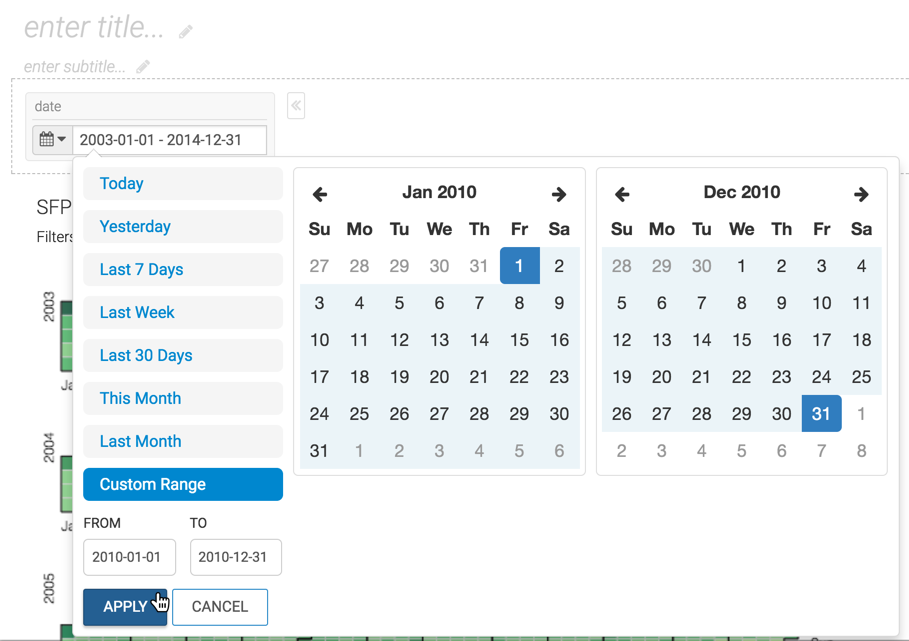
Task: Pick January 15 in the left calendar
Action: [519, 340]
